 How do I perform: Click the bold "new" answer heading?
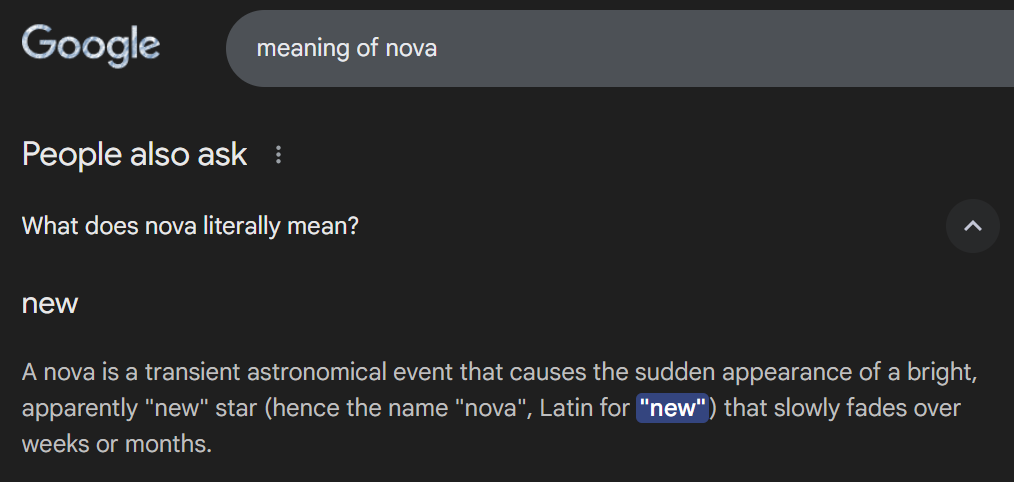[50, 303]
